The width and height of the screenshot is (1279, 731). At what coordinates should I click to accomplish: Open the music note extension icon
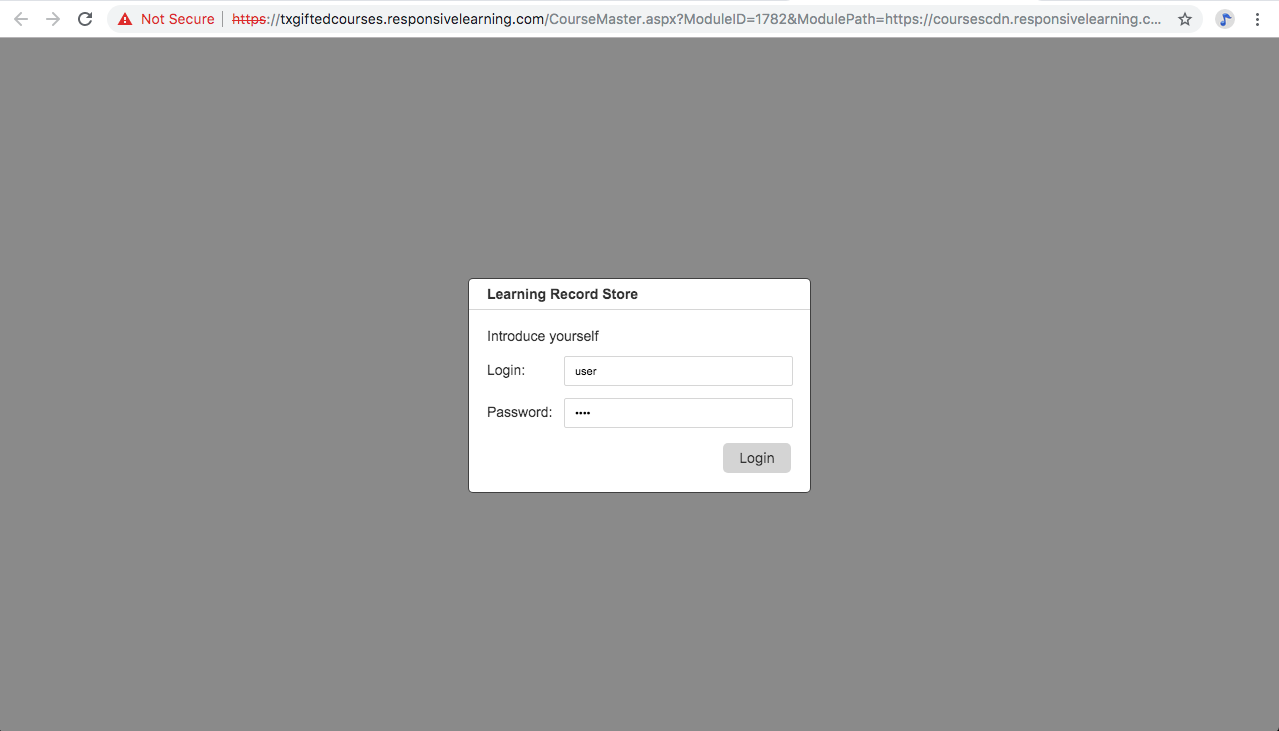[x=1225, y=19]
